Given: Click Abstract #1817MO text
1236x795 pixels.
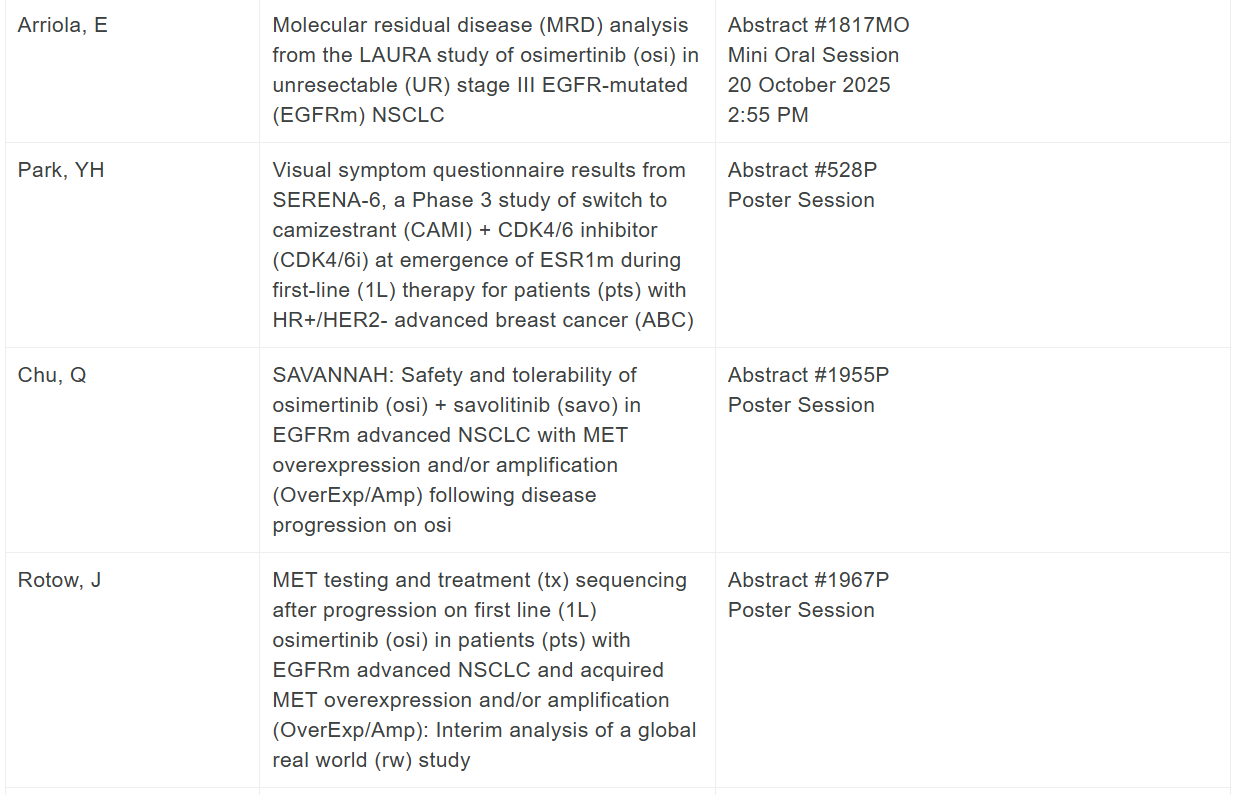Looking at the screenshot, I should tap(818, 25).
